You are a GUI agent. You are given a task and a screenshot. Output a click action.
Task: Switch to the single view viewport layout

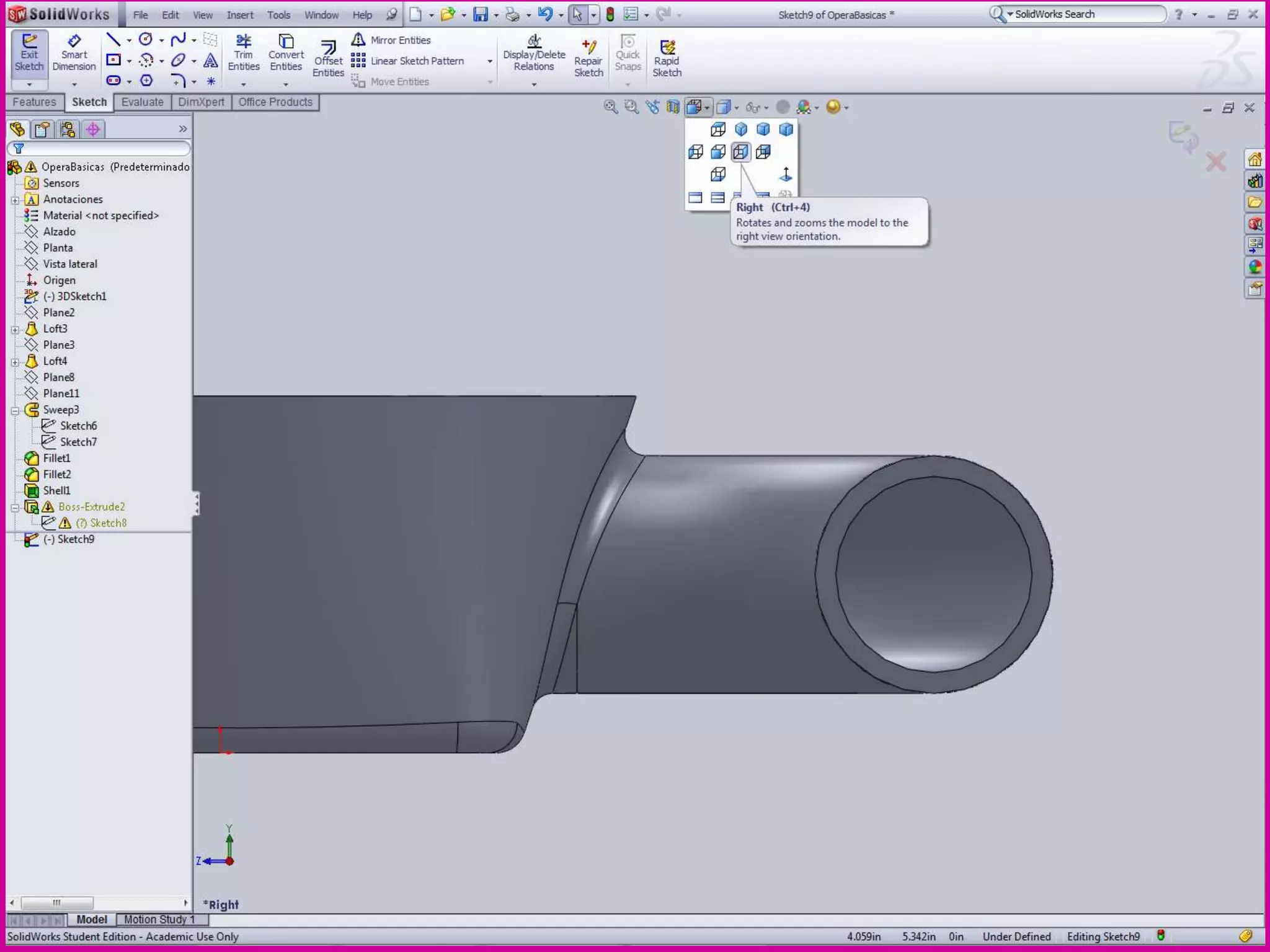tap(695, 198)
